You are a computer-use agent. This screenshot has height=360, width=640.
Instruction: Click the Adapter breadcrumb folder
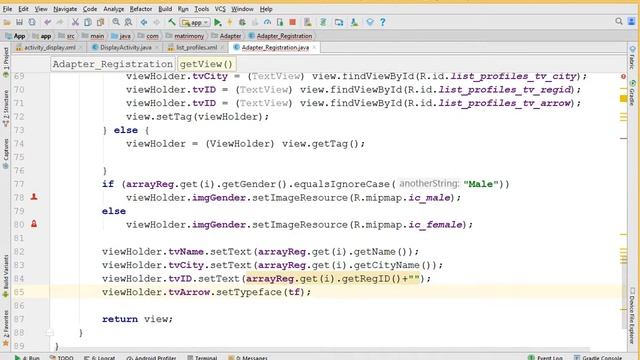pyautogui.click(x=226, y=36)
